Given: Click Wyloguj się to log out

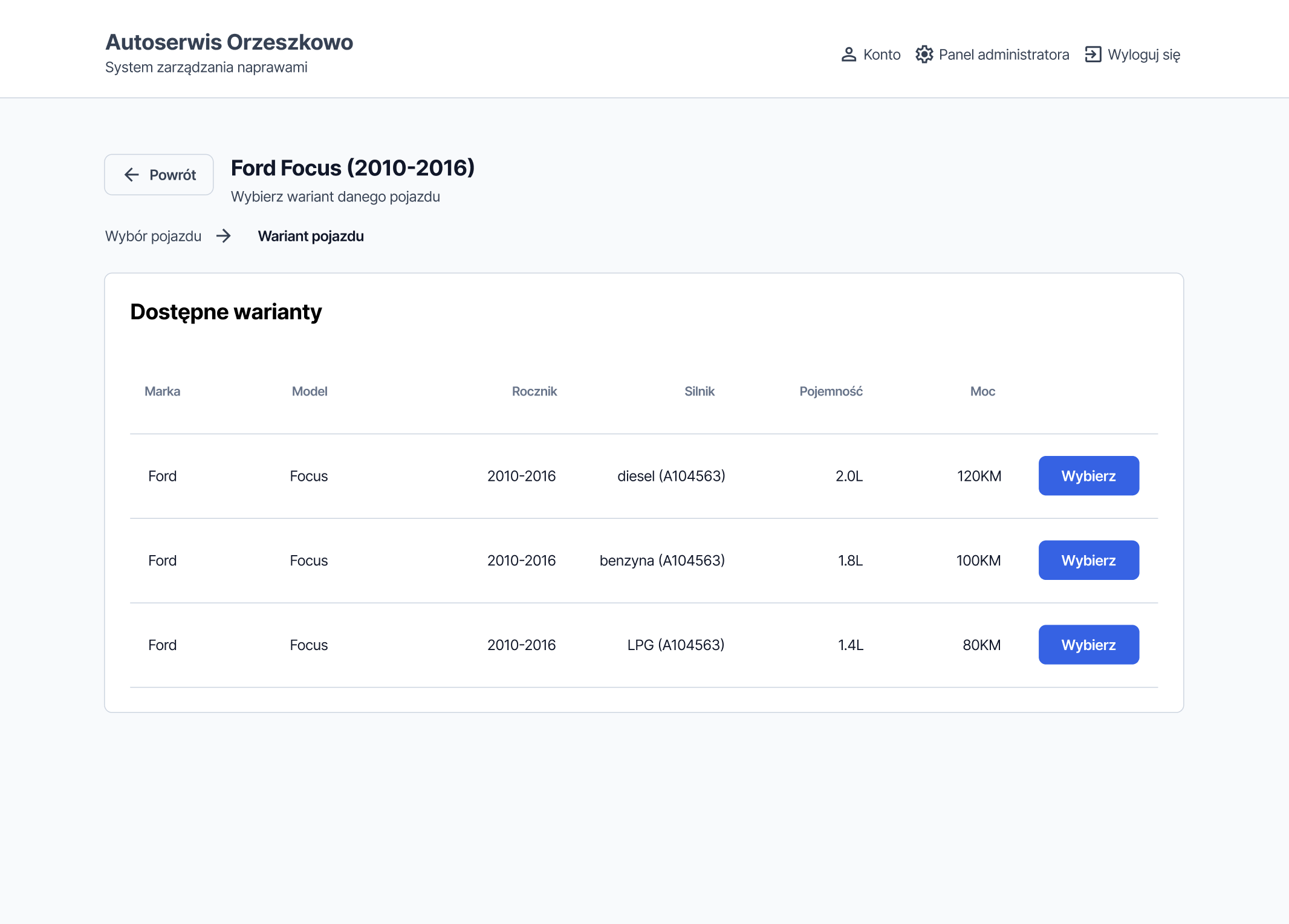Looking at the screenshot, I should (x=1132, y=54).
